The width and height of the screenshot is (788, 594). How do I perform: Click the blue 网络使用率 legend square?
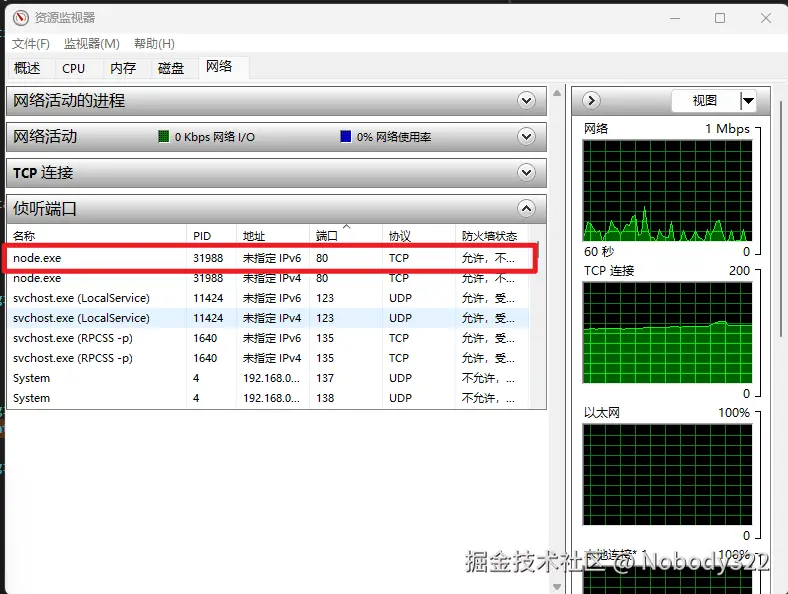(x=346, y=136)
